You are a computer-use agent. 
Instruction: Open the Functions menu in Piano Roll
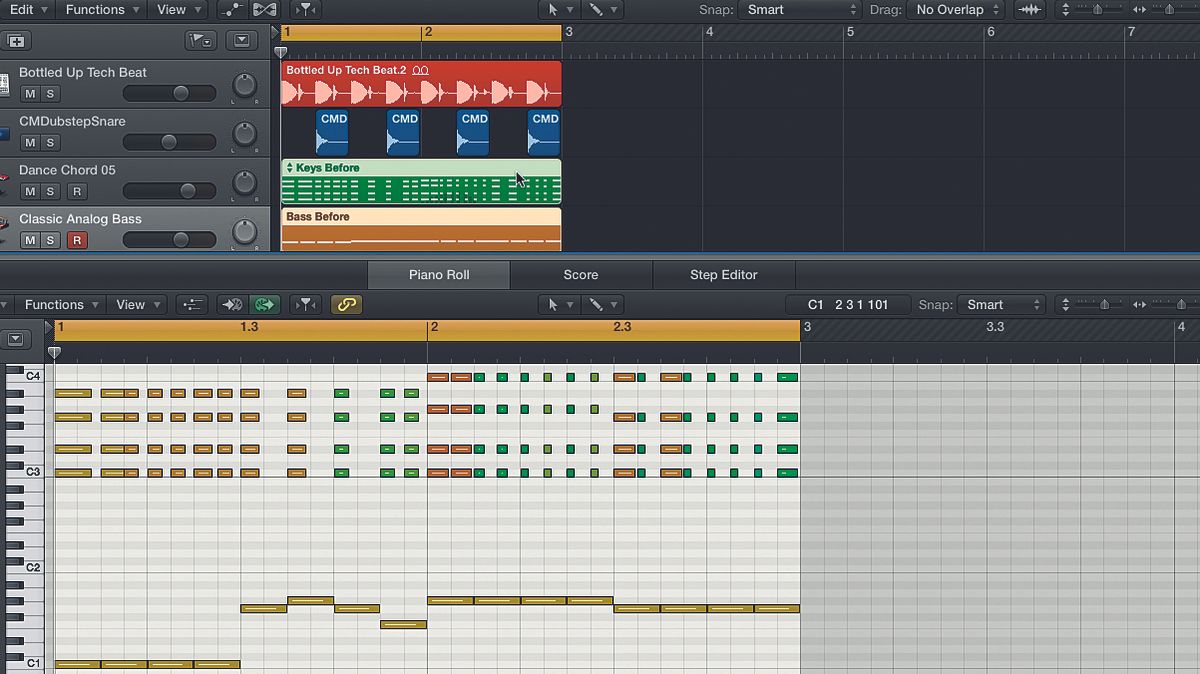point(55,304)
